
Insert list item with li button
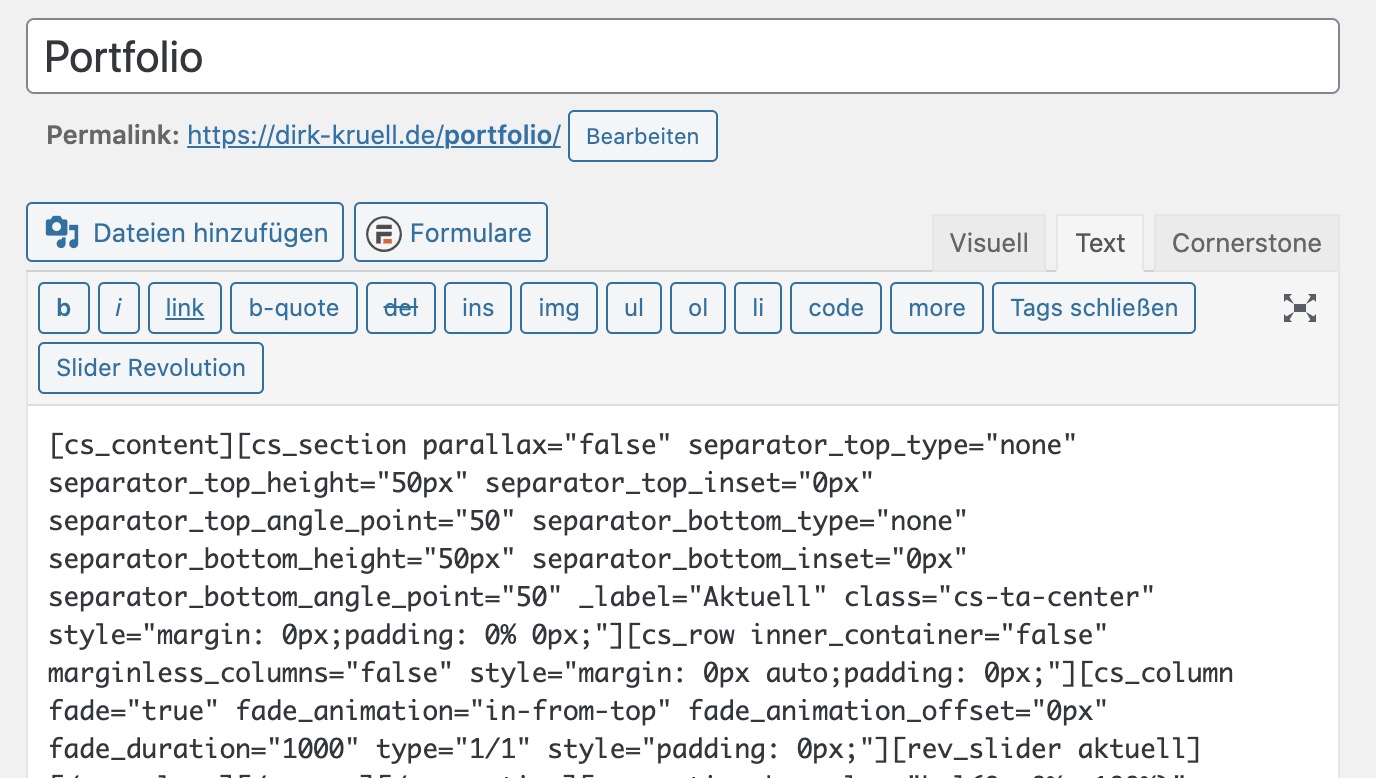pyautogui.click(x=758, y=308)
